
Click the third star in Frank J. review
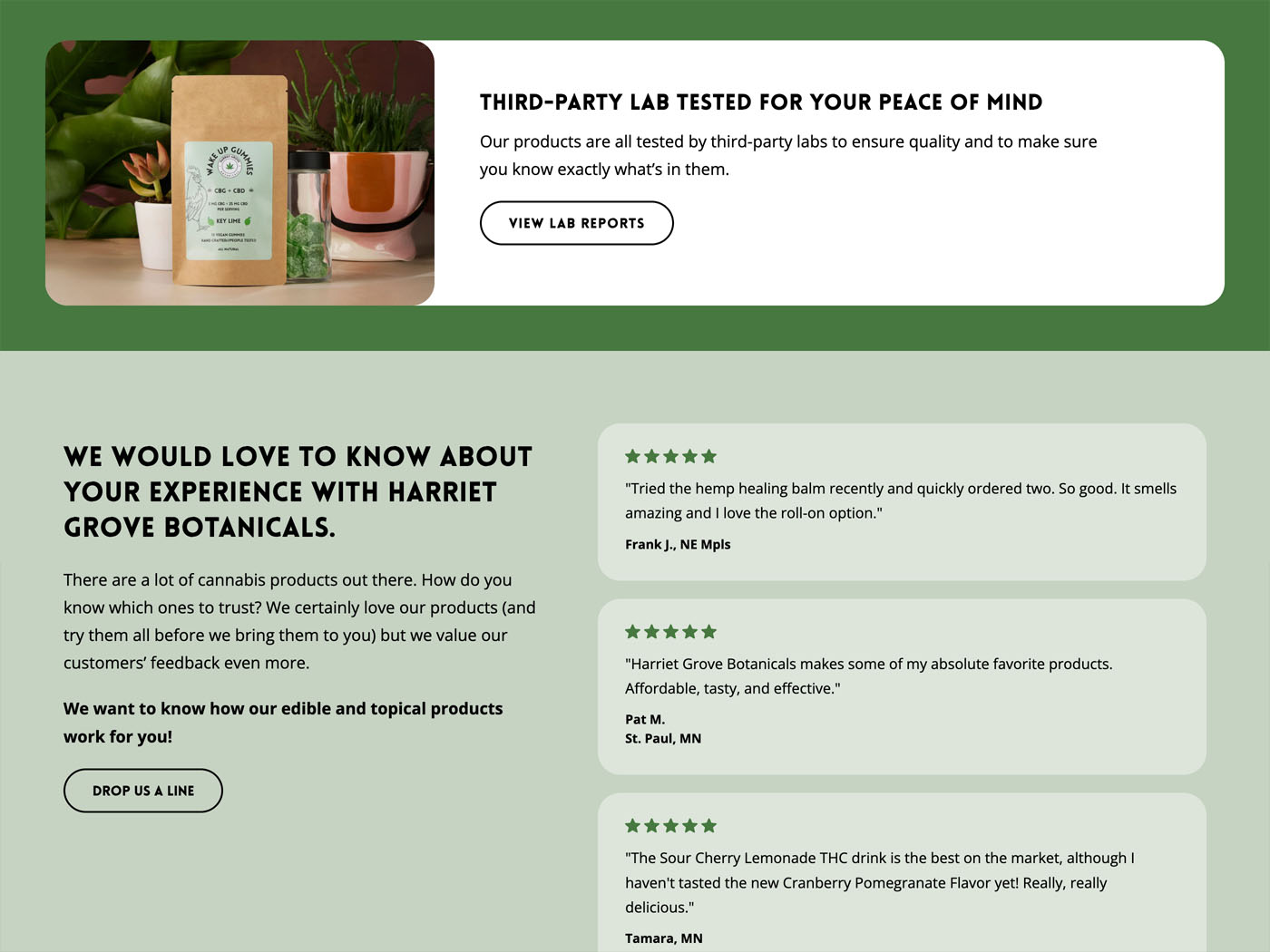point(671,456)
